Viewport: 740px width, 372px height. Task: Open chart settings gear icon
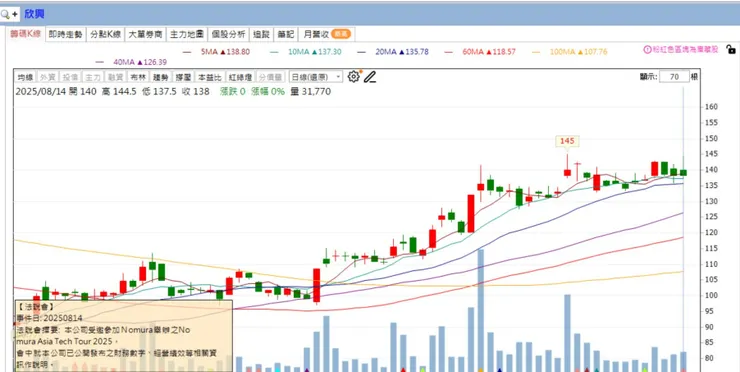(353, 76)
